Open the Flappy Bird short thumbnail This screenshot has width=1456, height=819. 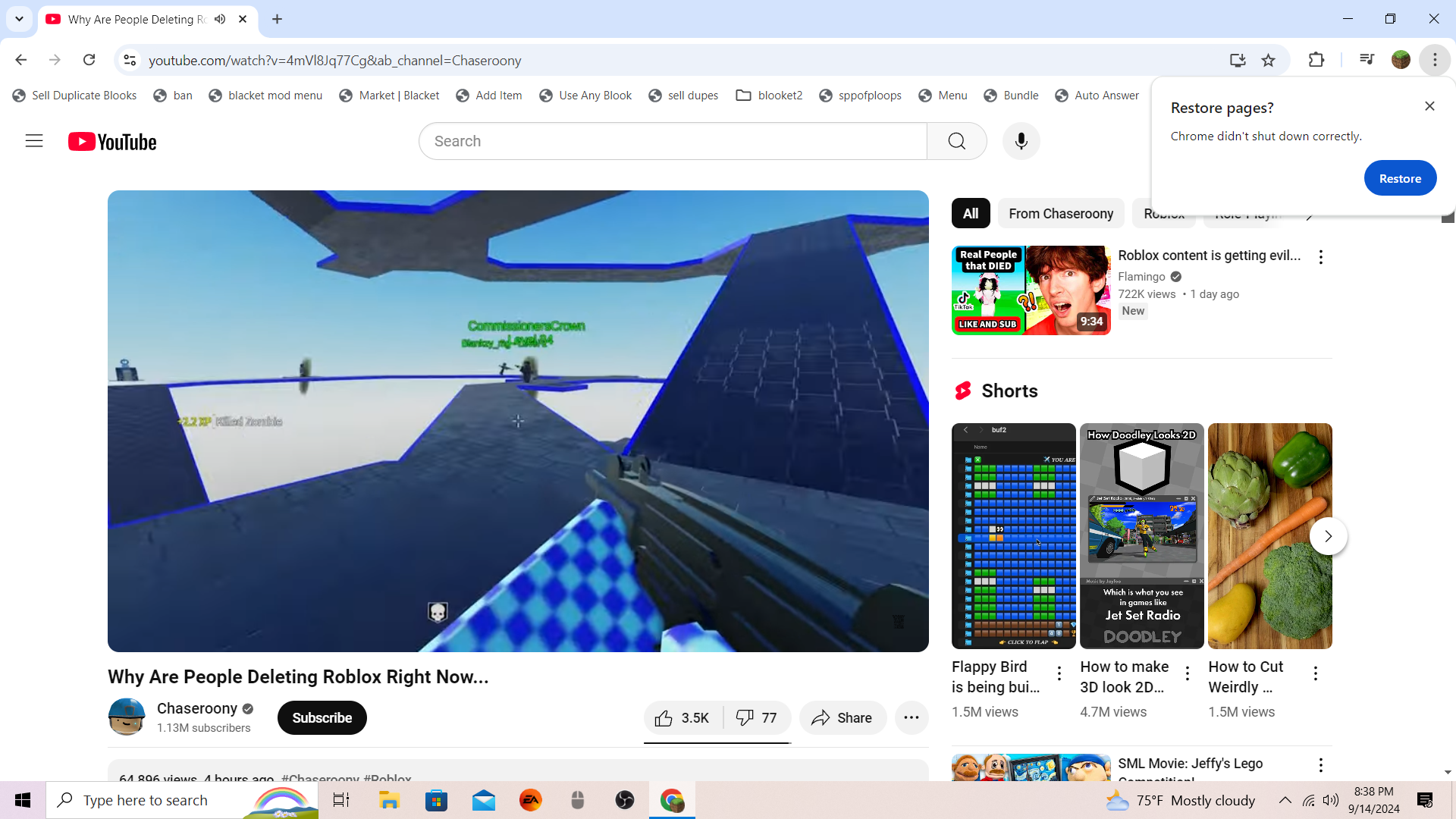(x=1013, y=536)
